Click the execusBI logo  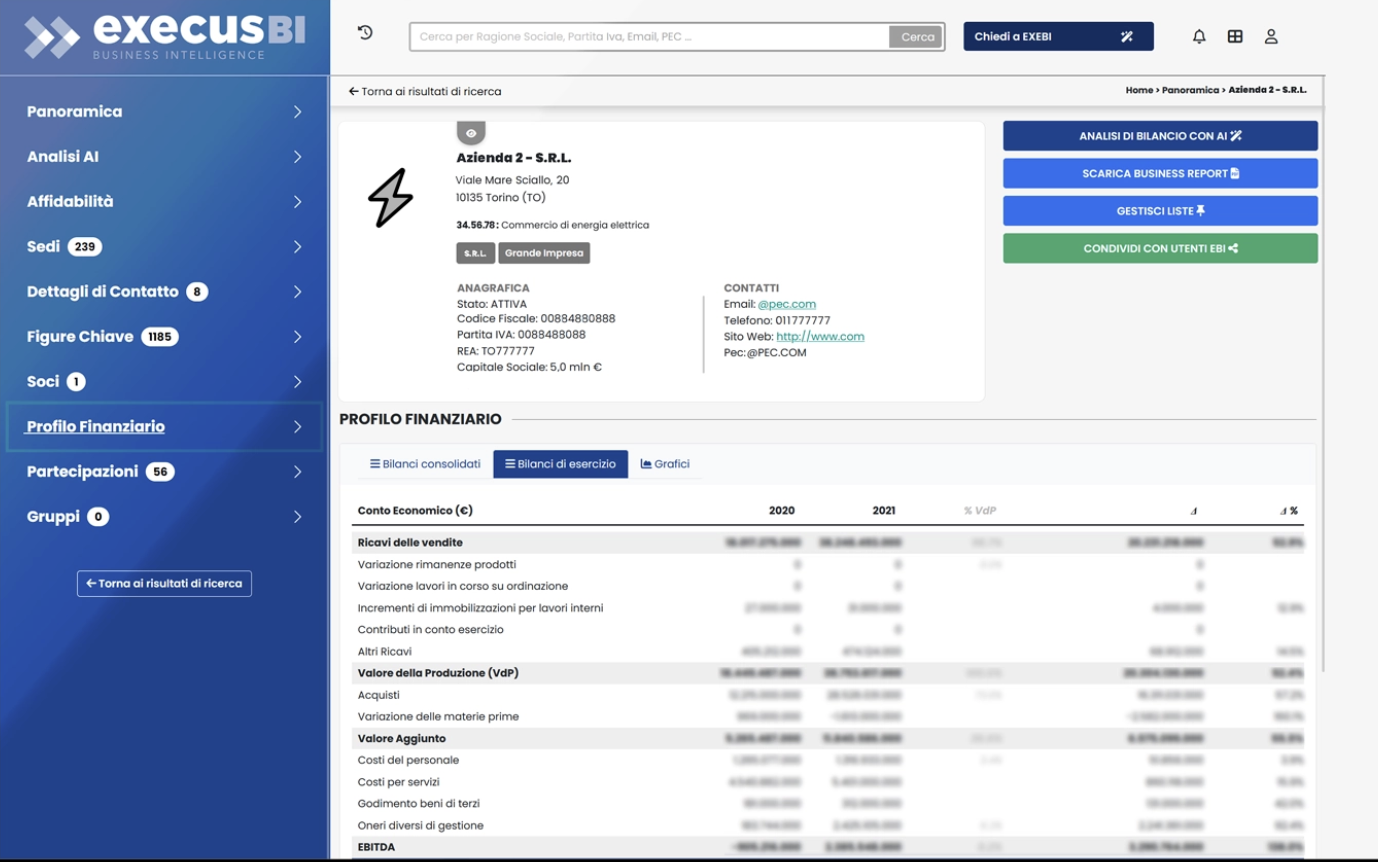[165, 37]
